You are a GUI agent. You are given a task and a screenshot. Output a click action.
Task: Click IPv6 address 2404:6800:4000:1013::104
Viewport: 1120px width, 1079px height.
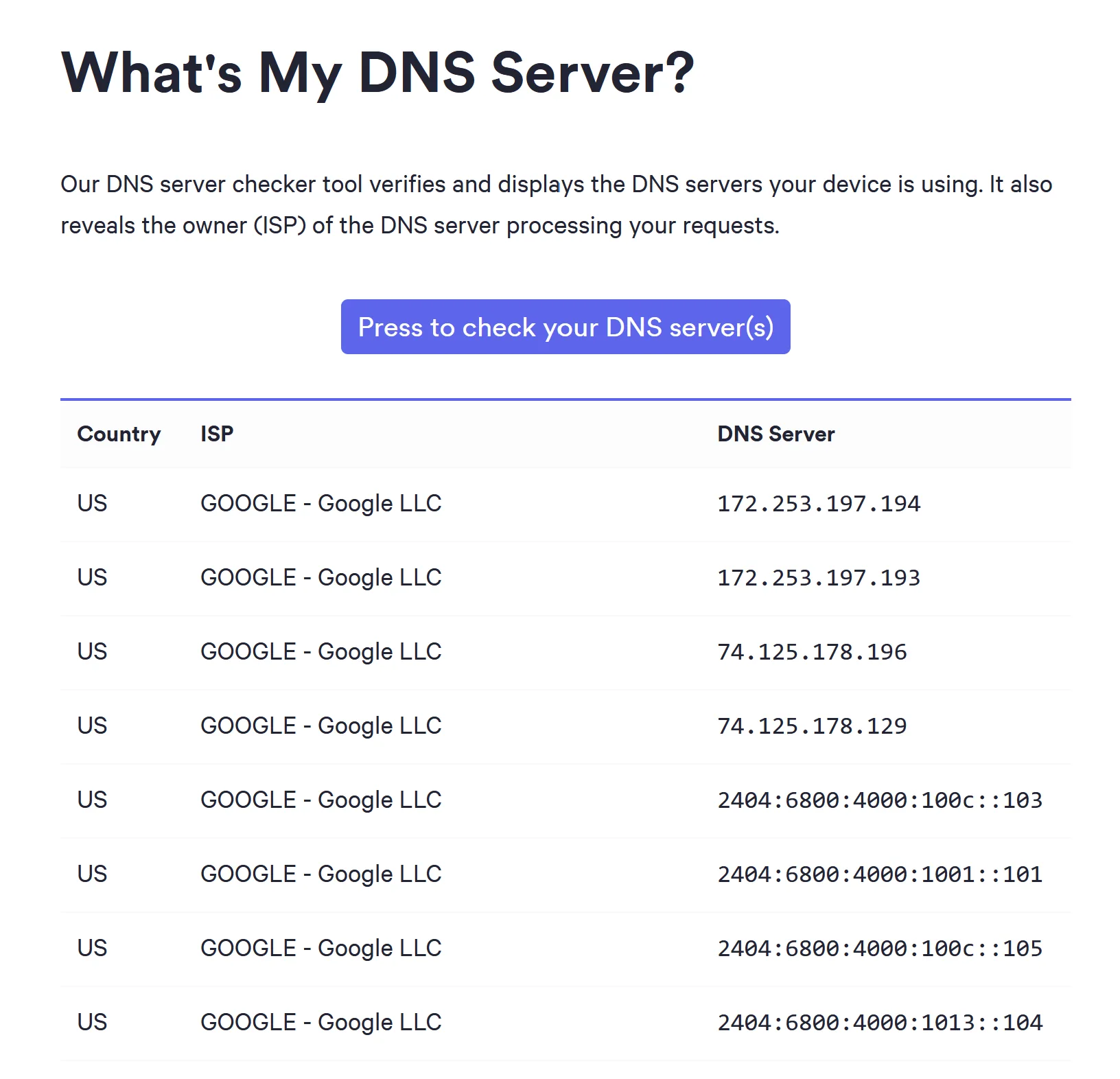pos(880,1023)
